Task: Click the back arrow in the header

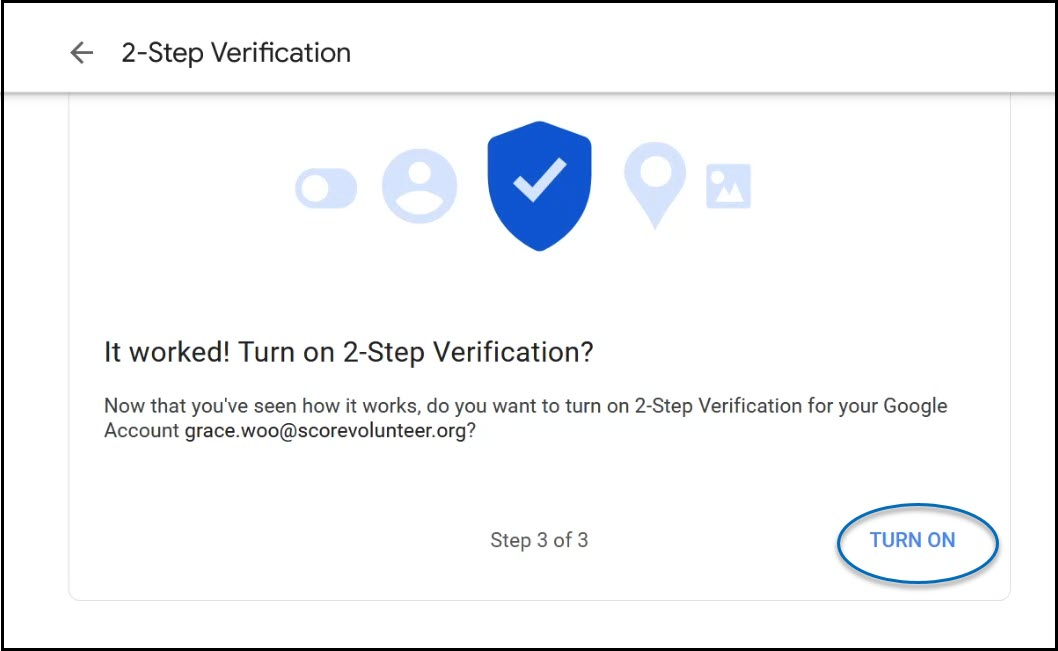Action: tap(81, 53)
